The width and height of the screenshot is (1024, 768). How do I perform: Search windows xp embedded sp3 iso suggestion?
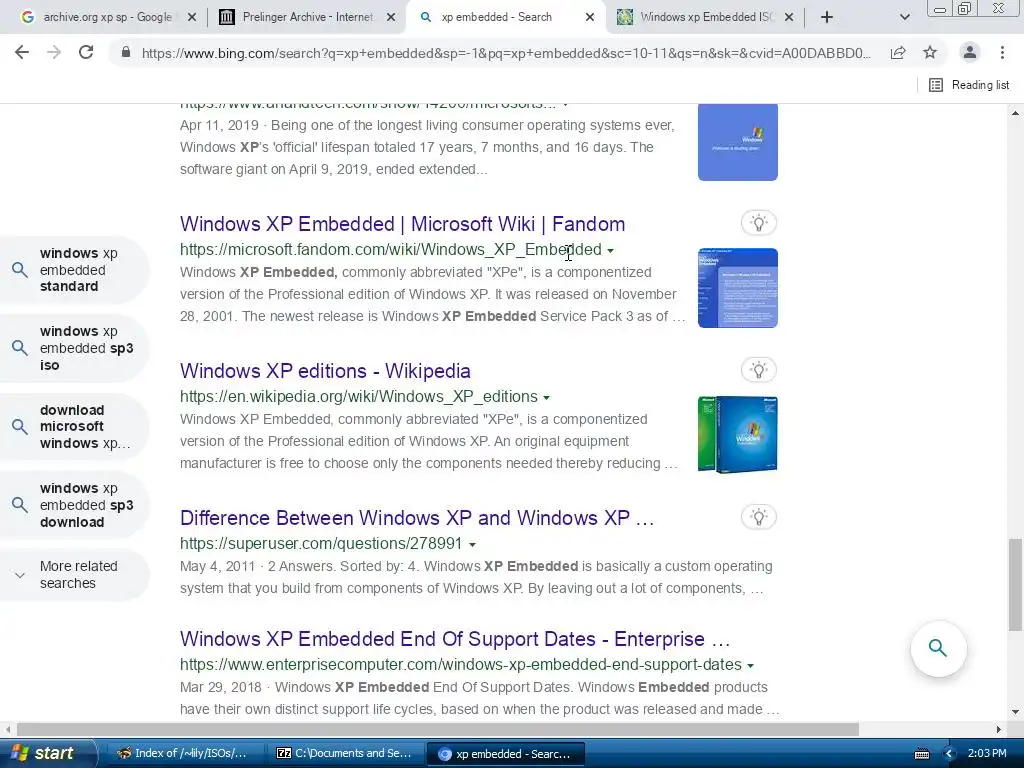pyautogui.click(x=73, y=348)
